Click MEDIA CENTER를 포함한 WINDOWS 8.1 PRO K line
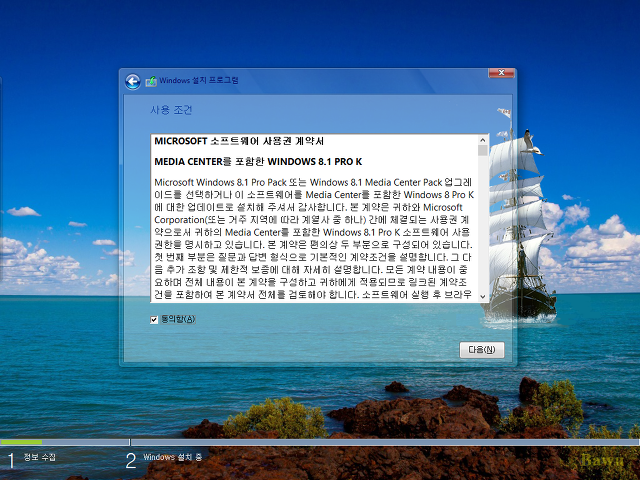Image resolution: width=640 pixels, height=480 pixels. [258, 162]
